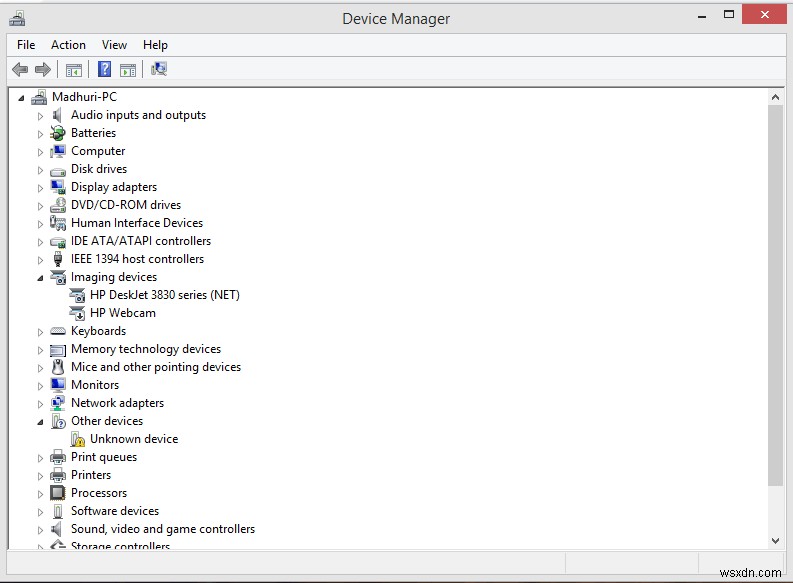The height and width of the screenshot is (583, 793).
Task: Select the Imaging devices label
Action: tap(114, 277)
